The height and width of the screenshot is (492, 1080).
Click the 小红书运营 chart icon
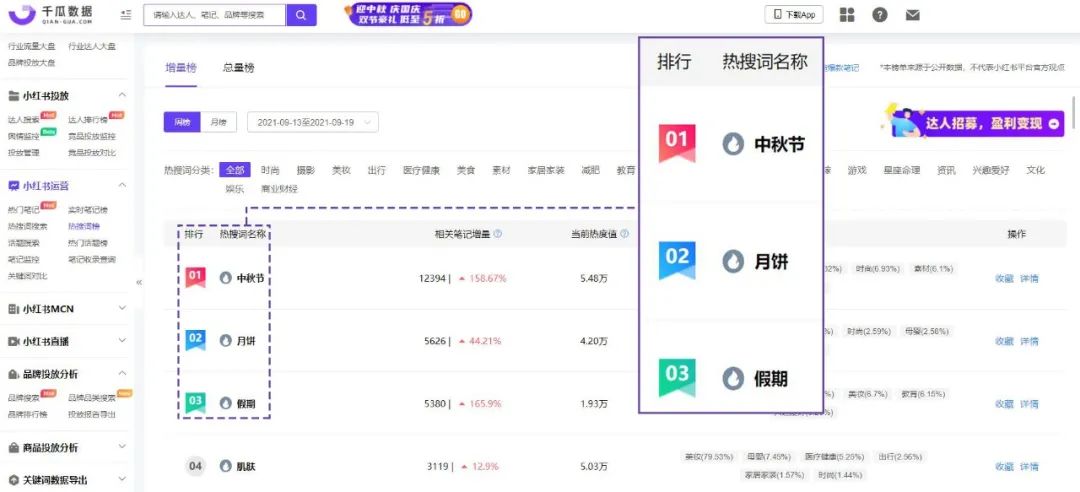[13, 186]
